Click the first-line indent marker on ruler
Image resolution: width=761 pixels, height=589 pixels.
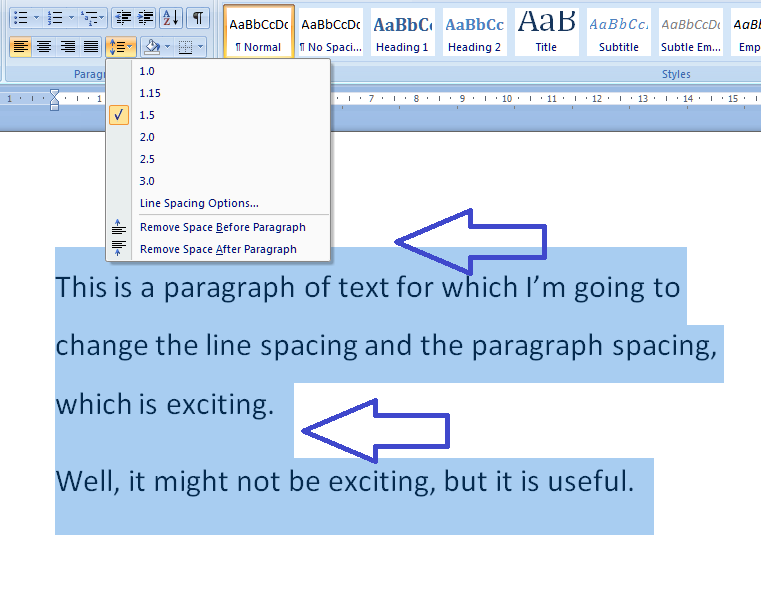point(54,93)
